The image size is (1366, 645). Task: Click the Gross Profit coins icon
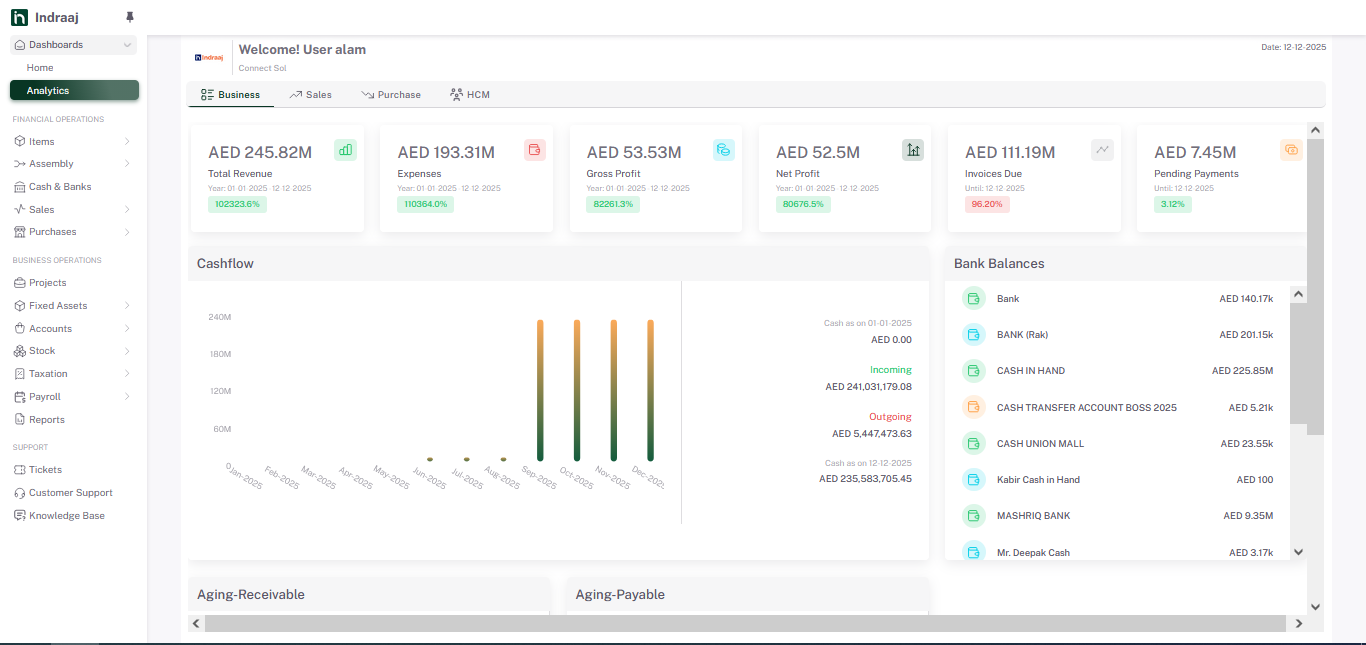coord(724,150)
